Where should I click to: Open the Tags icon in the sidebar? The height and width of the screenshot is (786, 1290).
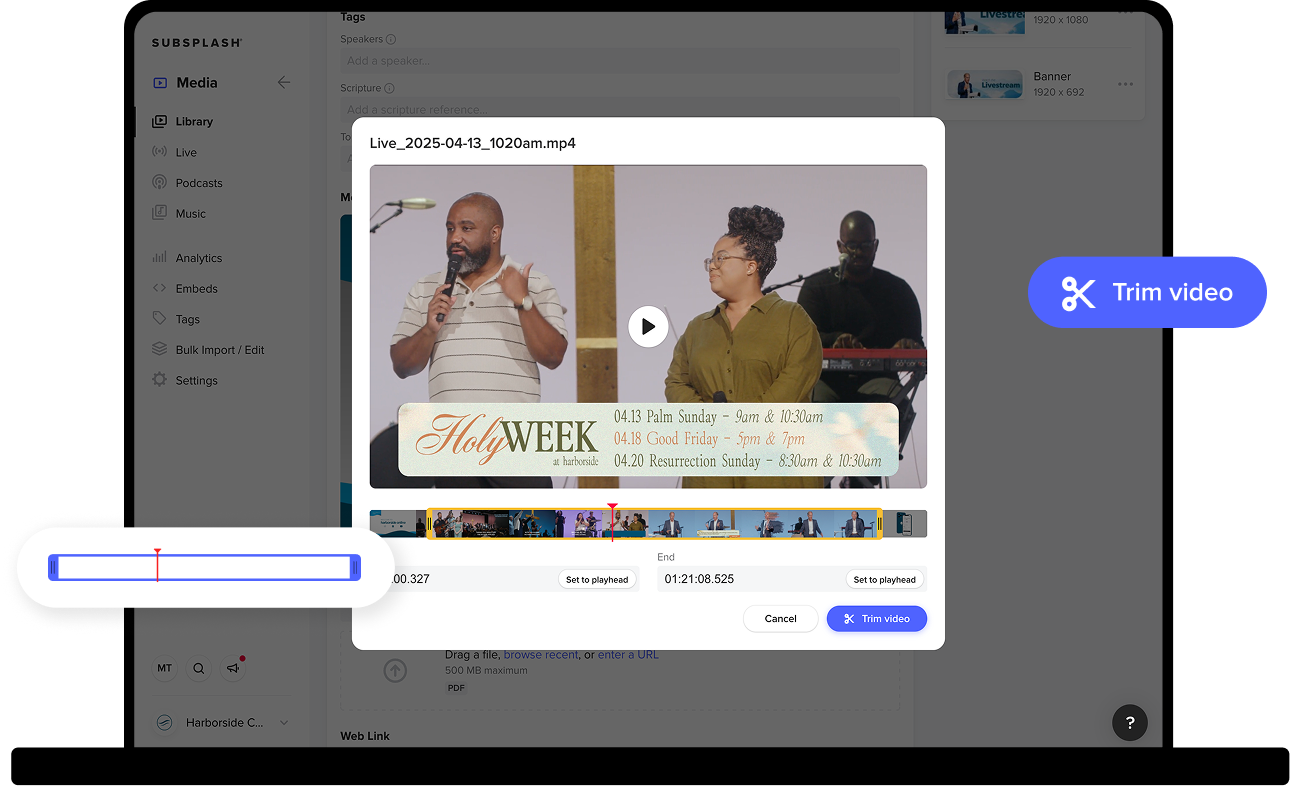[159, 319]
